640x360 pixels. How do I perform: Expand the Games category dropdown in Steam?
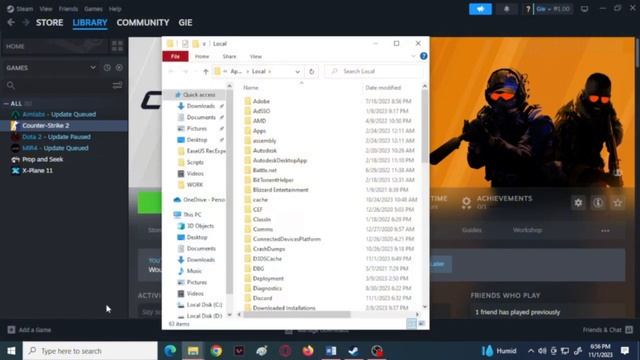(x=93, y=68)
